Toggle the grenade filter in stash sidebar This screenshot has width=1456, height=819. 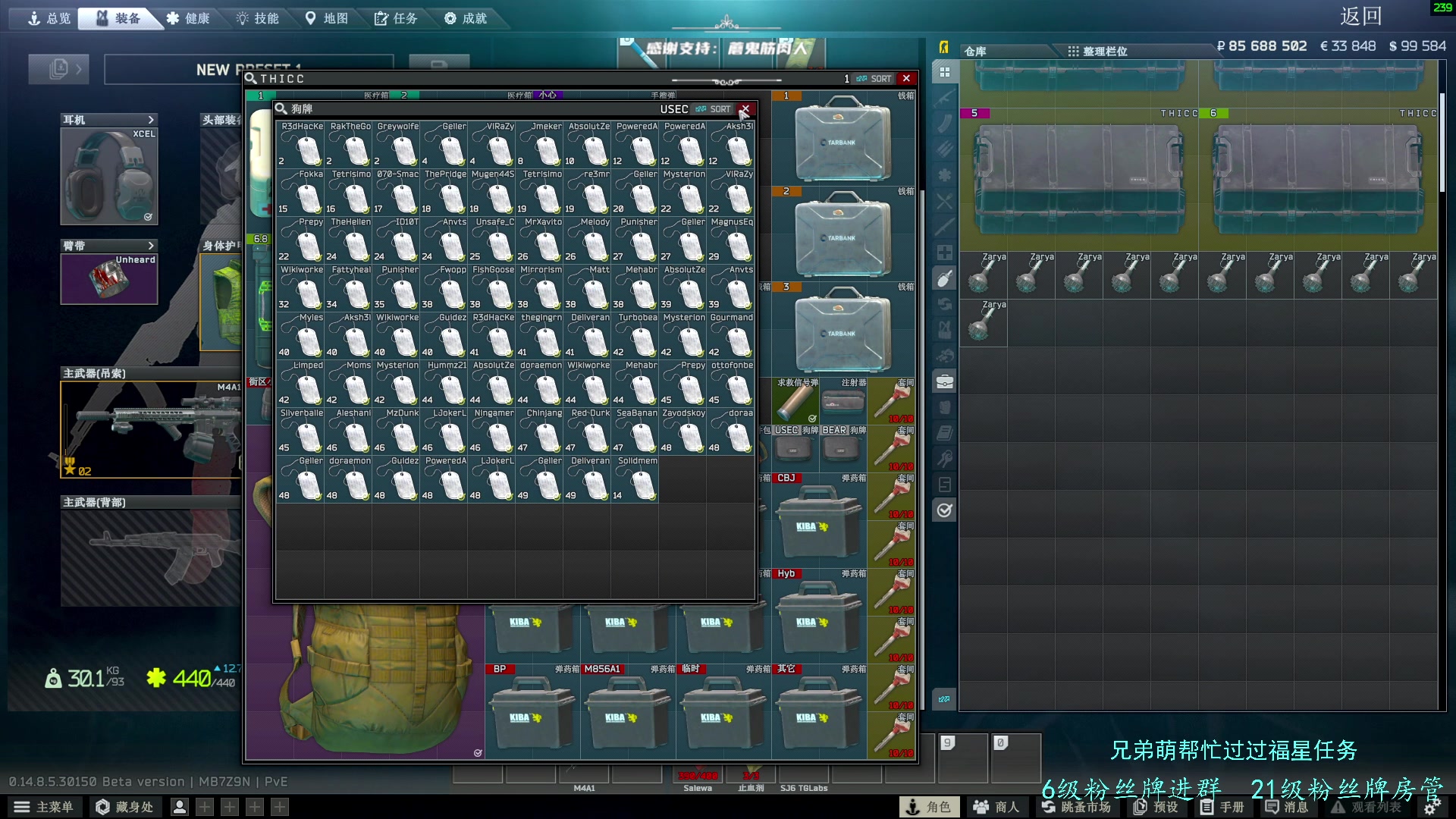pyautogui.click(x=944, y=278)
